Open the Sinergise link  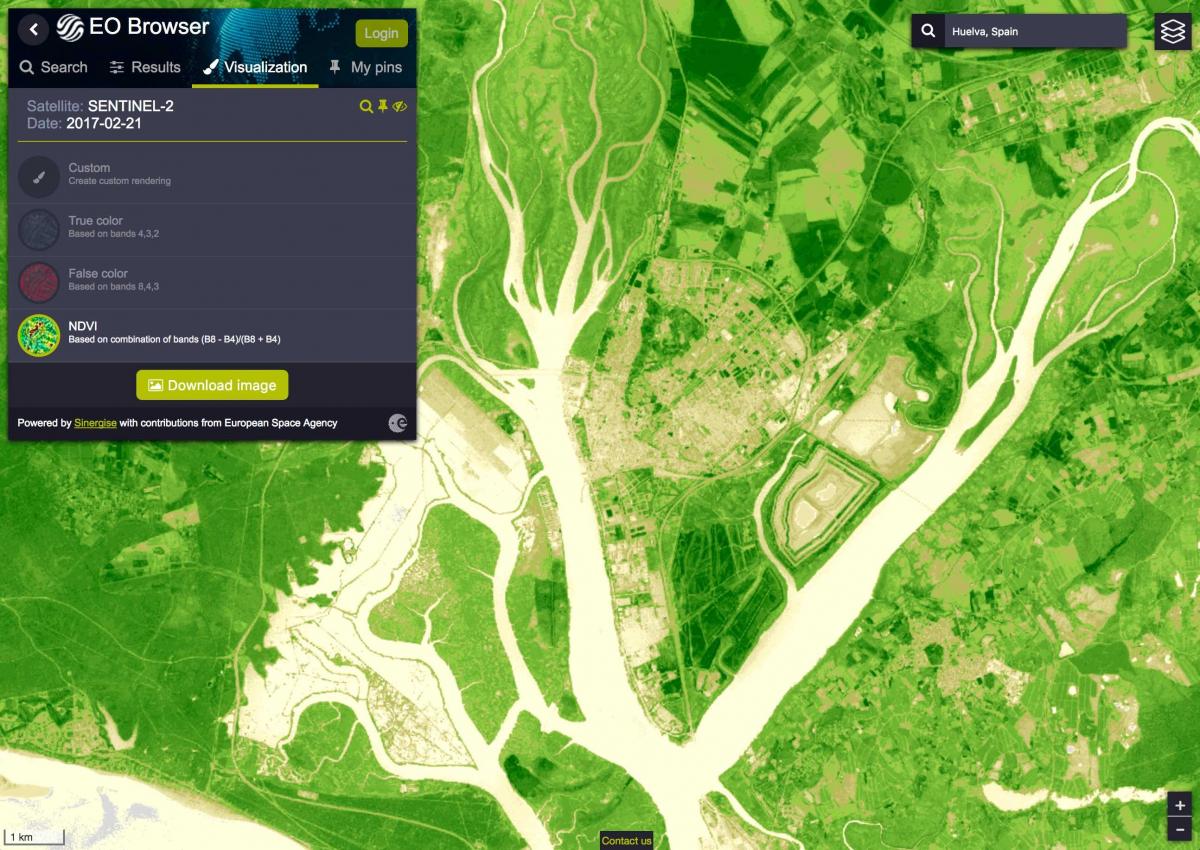(x=96, y=423)
